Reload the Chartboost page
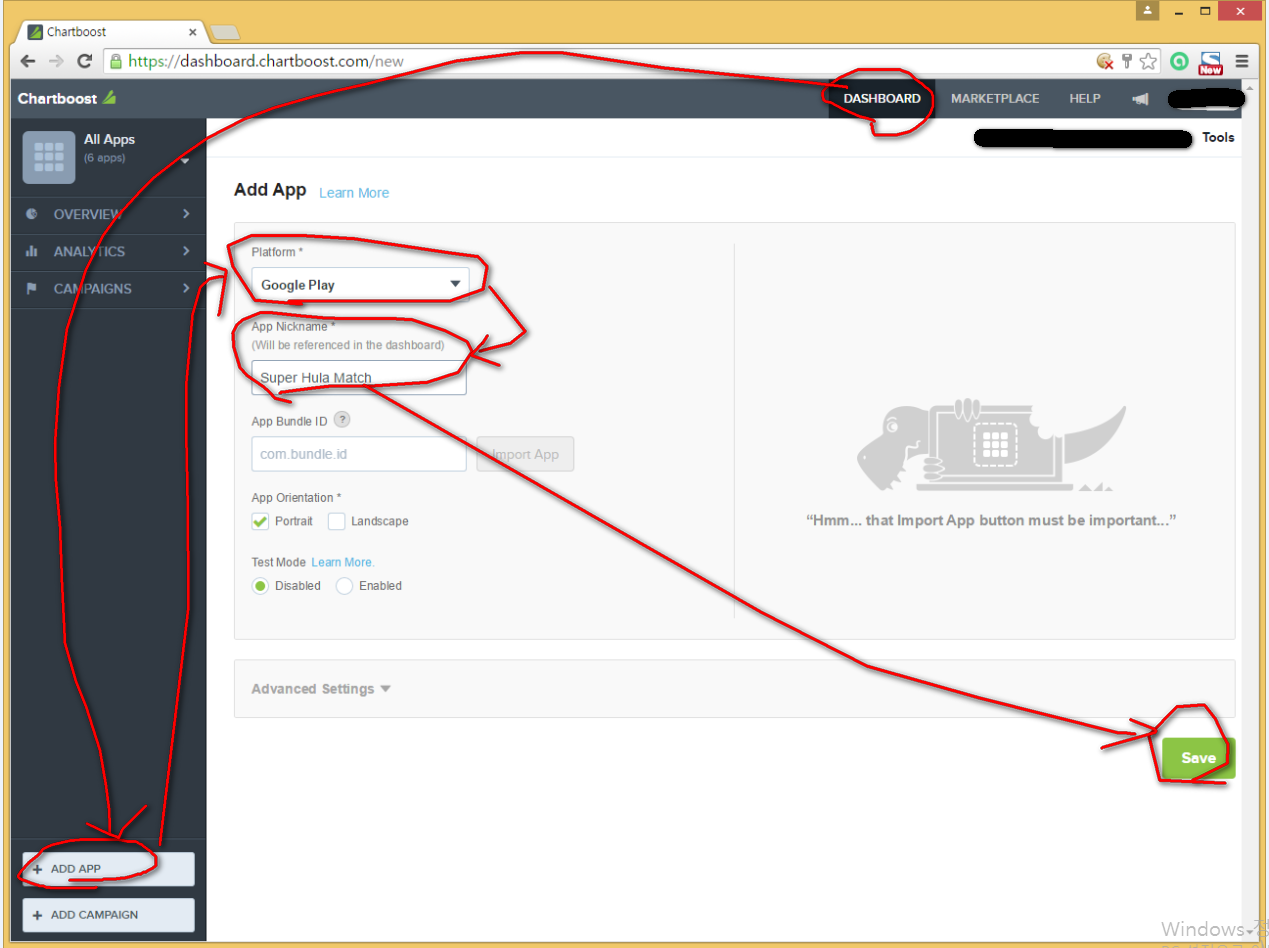The width and height of the screenshot is (1269, 948). [85, 61]
